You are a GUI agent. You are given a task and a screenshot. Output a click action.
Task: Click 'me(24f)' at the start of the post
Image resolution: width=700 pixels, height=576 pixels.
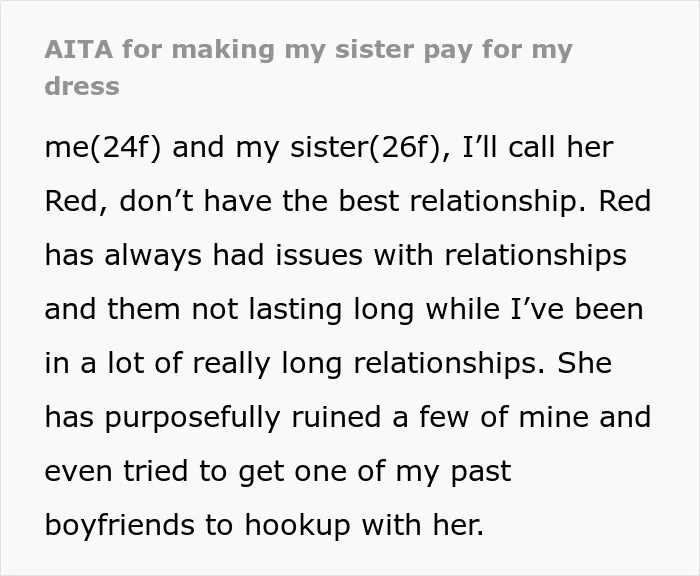[103, 148]
